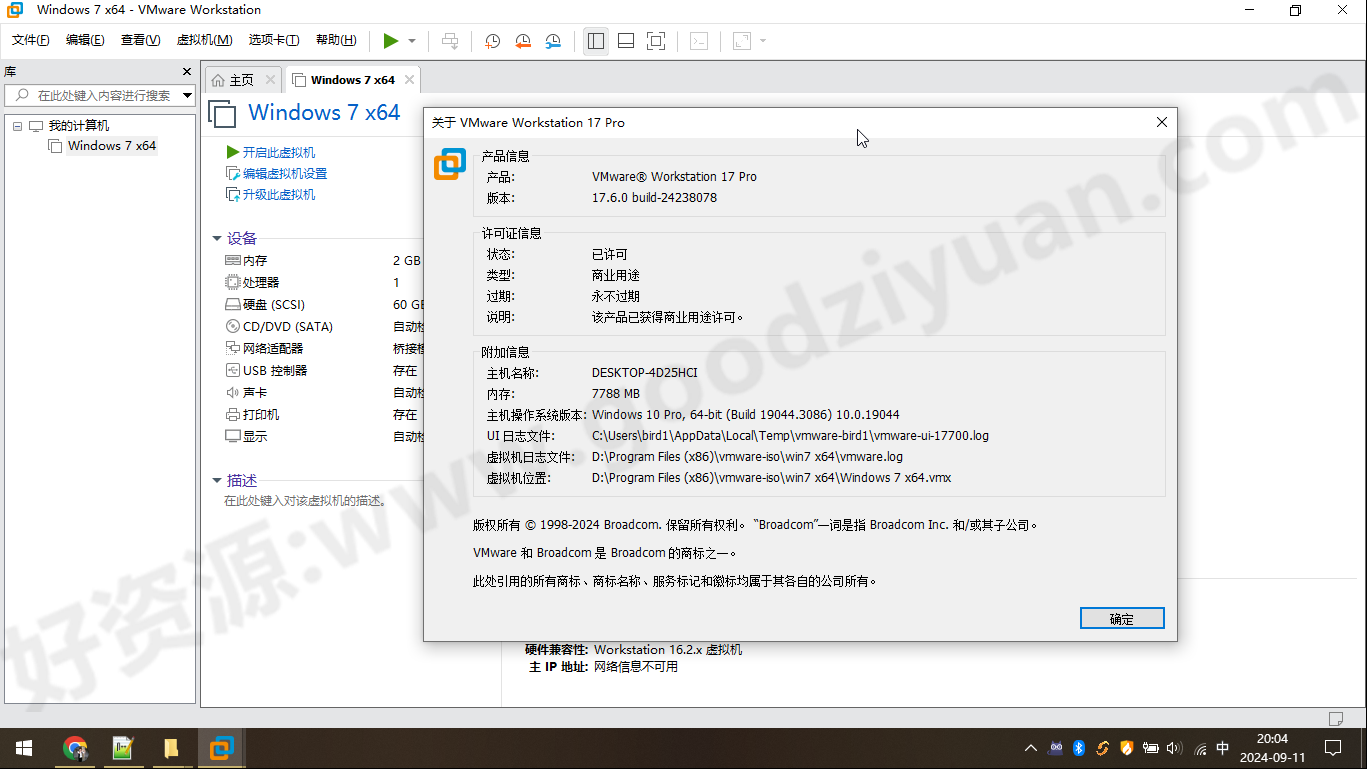Enter full screen mode for the VM
Screen dimensions: 1367x769
(x=655, y=41)
